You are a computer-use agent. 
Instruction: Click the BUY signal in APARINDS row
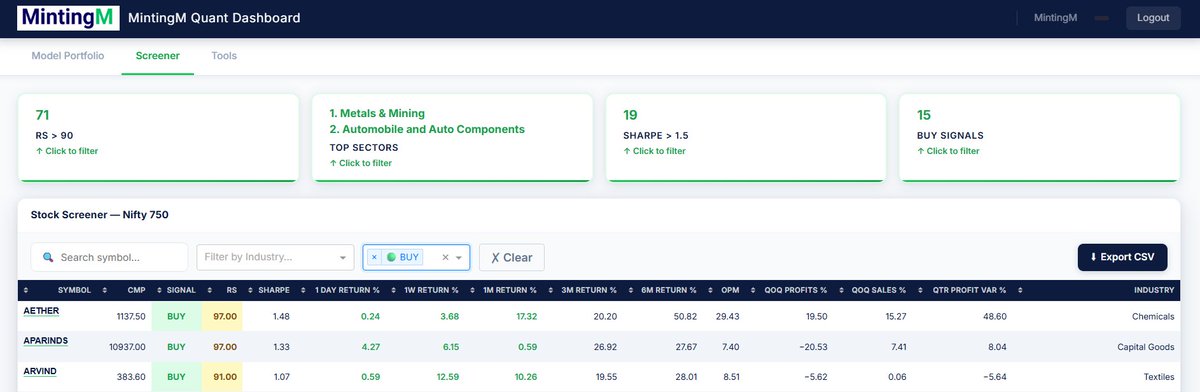(177, 347)
